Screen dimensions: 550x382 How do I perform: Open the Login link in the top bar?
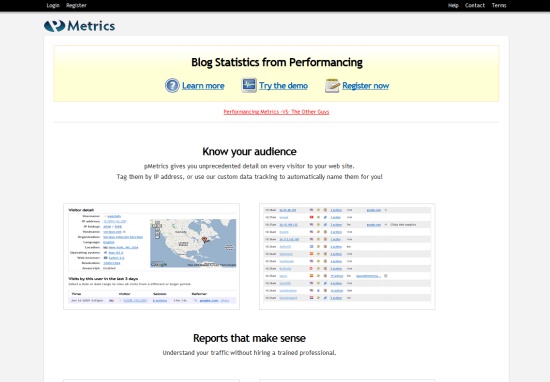(x=53, y=5)
